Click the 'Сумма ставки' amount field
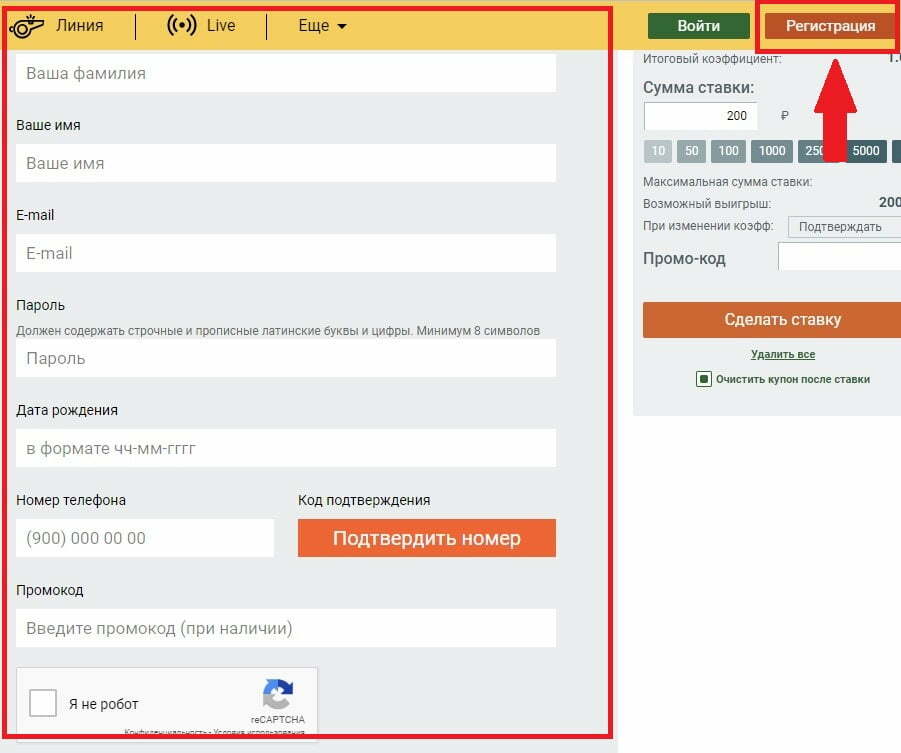Screen dimensions: 901x753 coord(700,116)
